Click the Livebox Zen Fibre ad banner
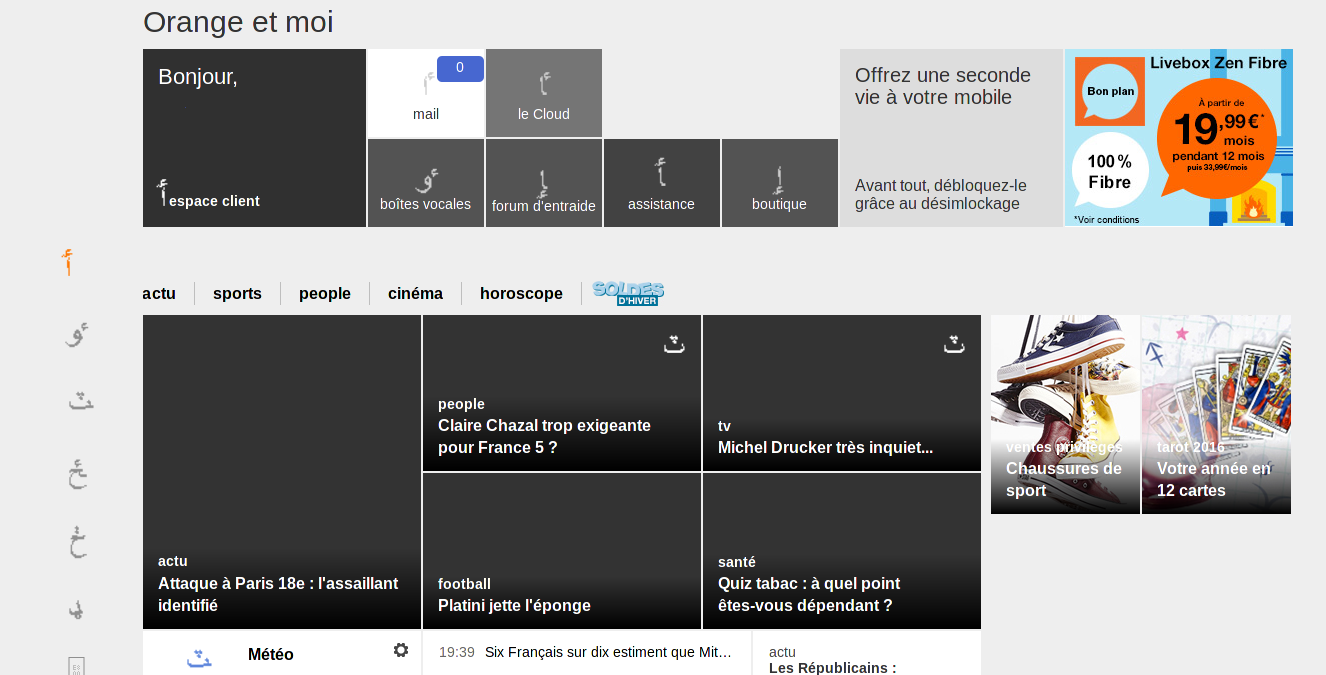Image resolution: width=1326 pixels, height=675 pixels. pyautogui.click(x=1179, y=138)
